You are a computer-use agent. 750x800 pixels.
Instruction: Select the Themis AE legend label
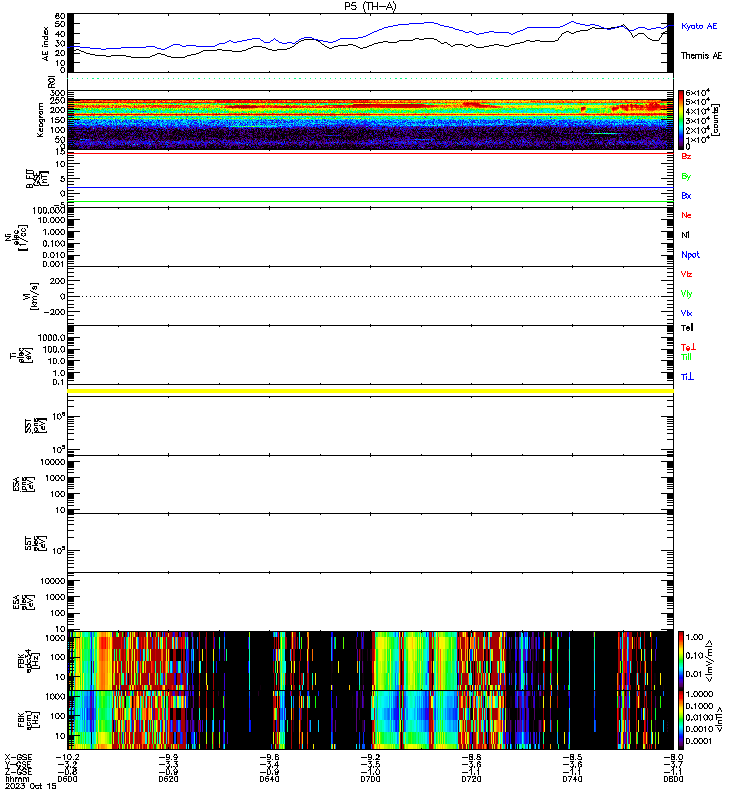[x=701, y=56]
